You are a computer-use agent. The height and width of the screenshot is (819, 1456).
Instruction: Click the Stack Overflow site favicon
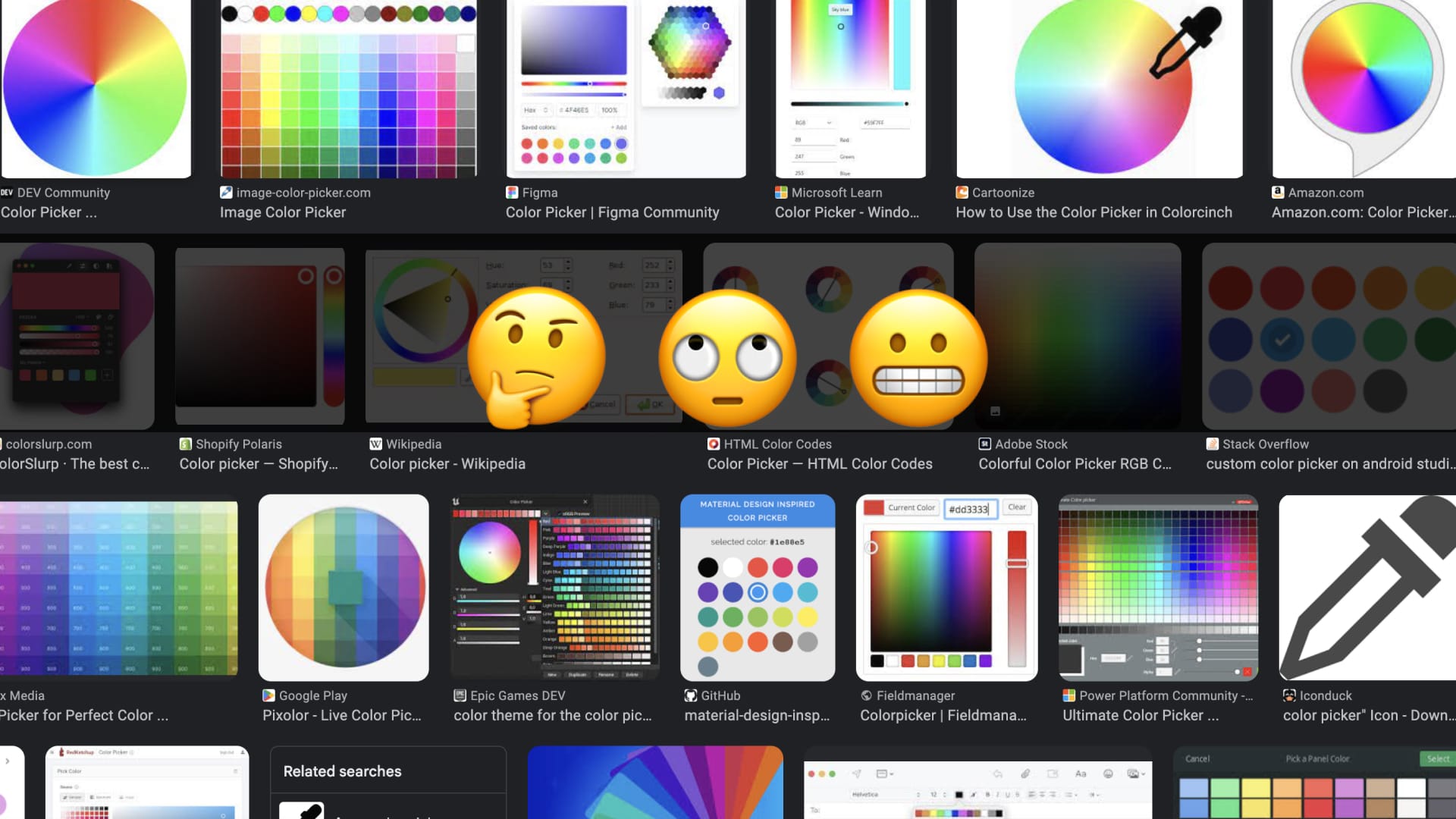coord(1213,444)
